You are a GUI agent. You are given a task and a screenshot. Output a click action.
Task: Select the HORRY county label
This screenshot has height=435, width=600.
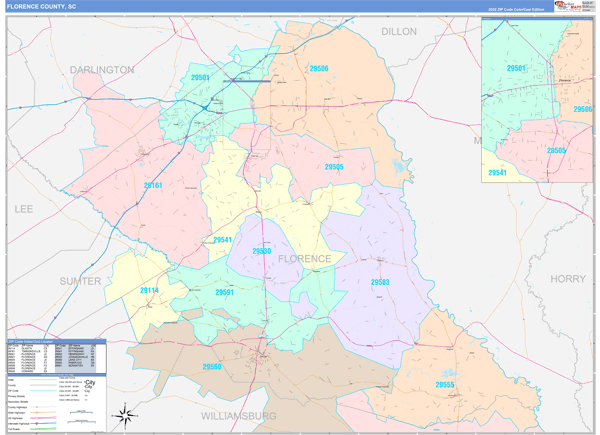(569, 278)
